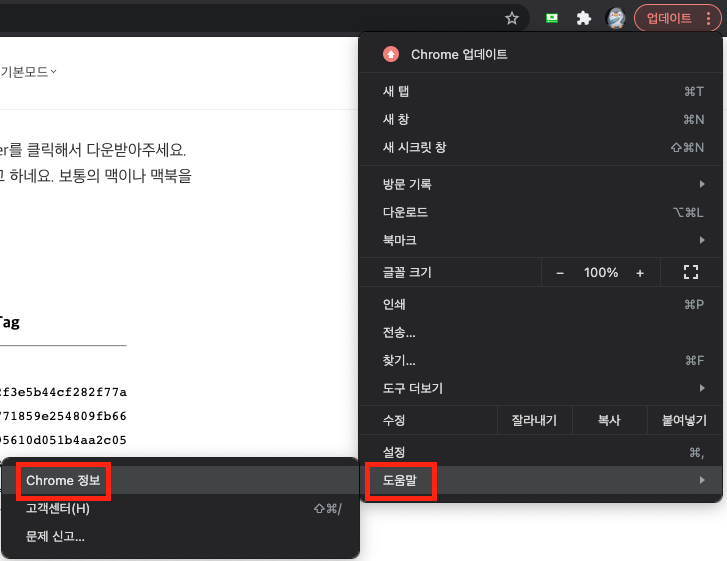Select 문제 신고... in the submenu
727x561 pixels.
tap(180, 536)
